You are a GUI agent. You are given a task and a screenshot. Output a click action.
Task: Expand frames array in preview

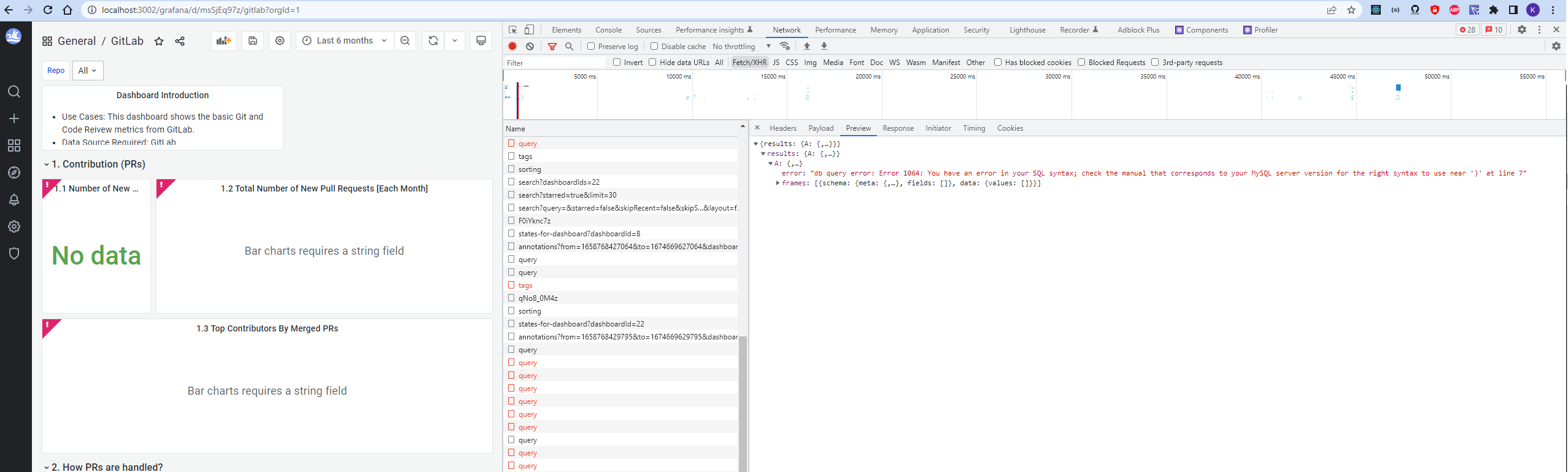tap(778, 183)
